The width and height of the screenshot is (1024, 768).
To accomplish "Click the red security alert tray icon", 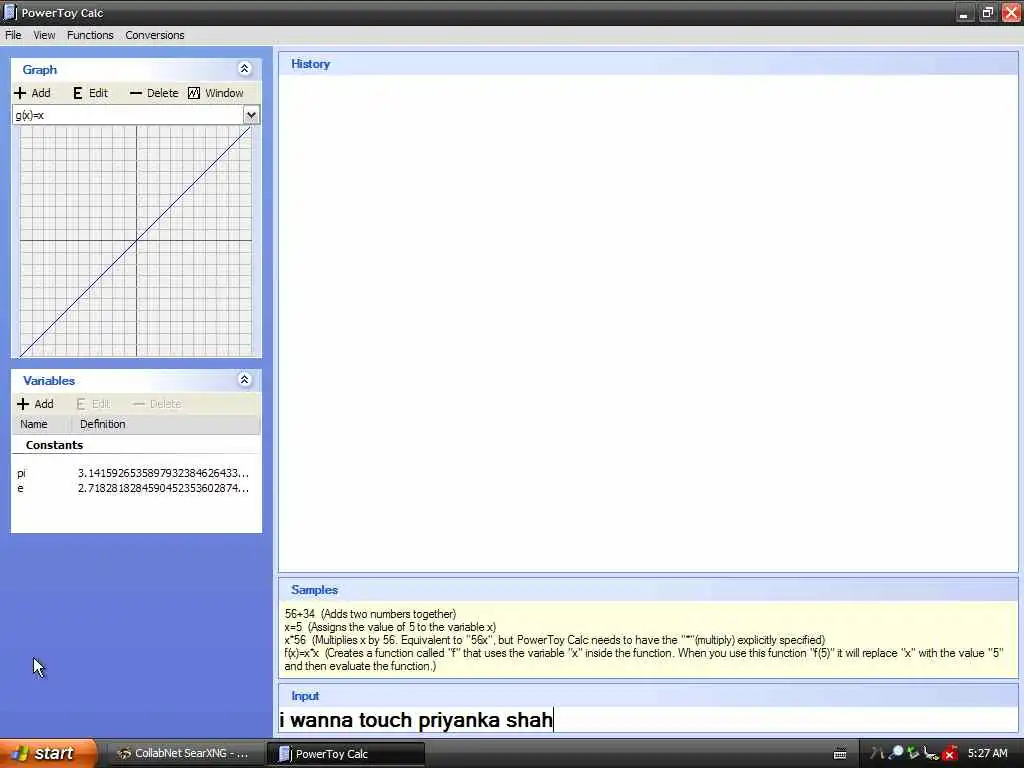I will tap(950, 754).
